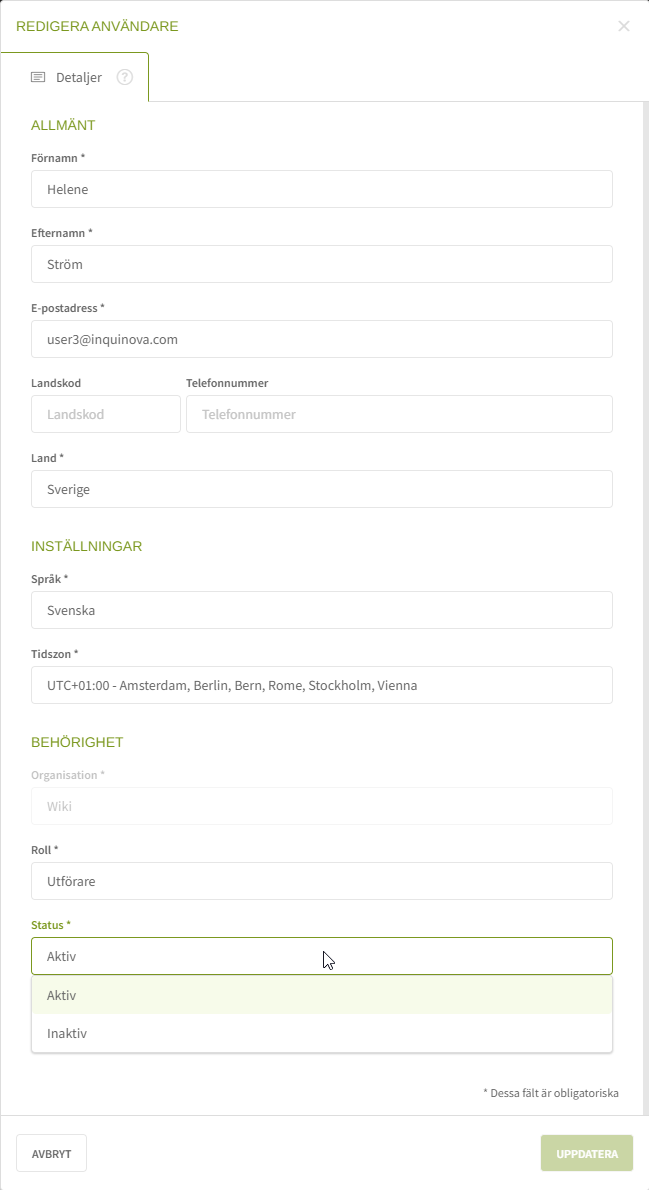Click the disabled Organisation field labeled Wiki

(x=322, y=806)
